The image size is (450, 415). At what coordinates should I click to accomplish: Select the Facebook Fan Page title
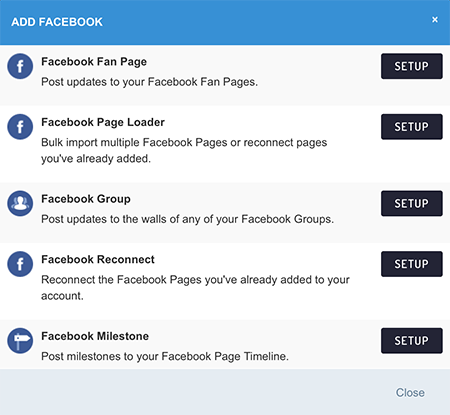(94, 62)
